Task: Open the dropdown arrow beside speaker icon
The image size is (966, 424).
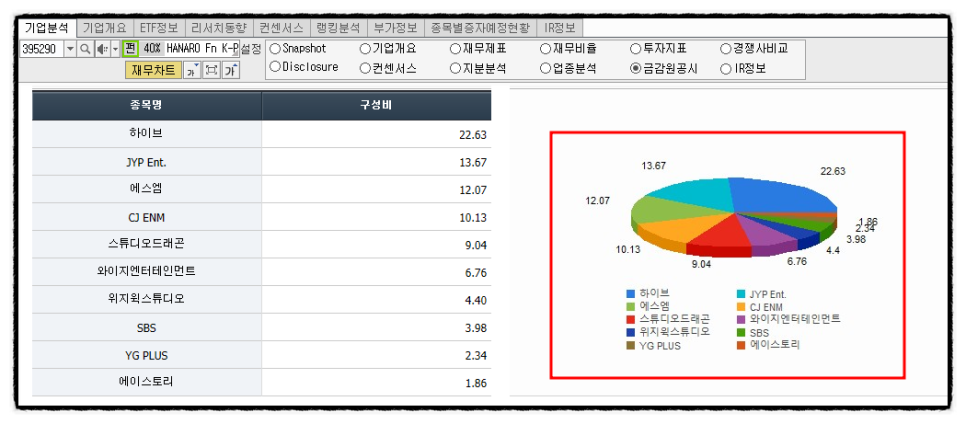Action: tap(115, 49)
